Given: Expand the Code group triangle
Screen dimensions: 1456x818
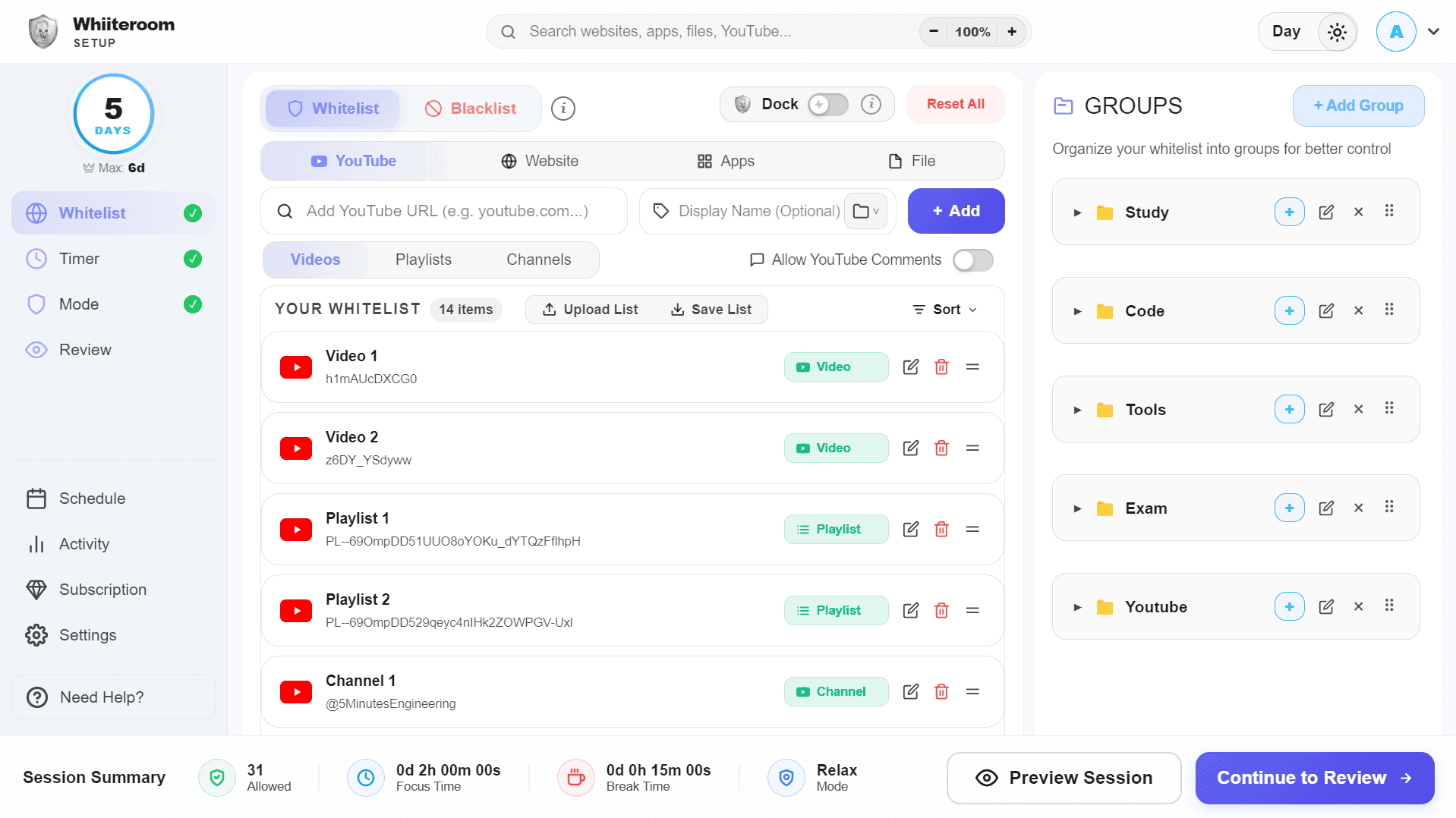Looking at the screenshot, I should (1076, 312).
